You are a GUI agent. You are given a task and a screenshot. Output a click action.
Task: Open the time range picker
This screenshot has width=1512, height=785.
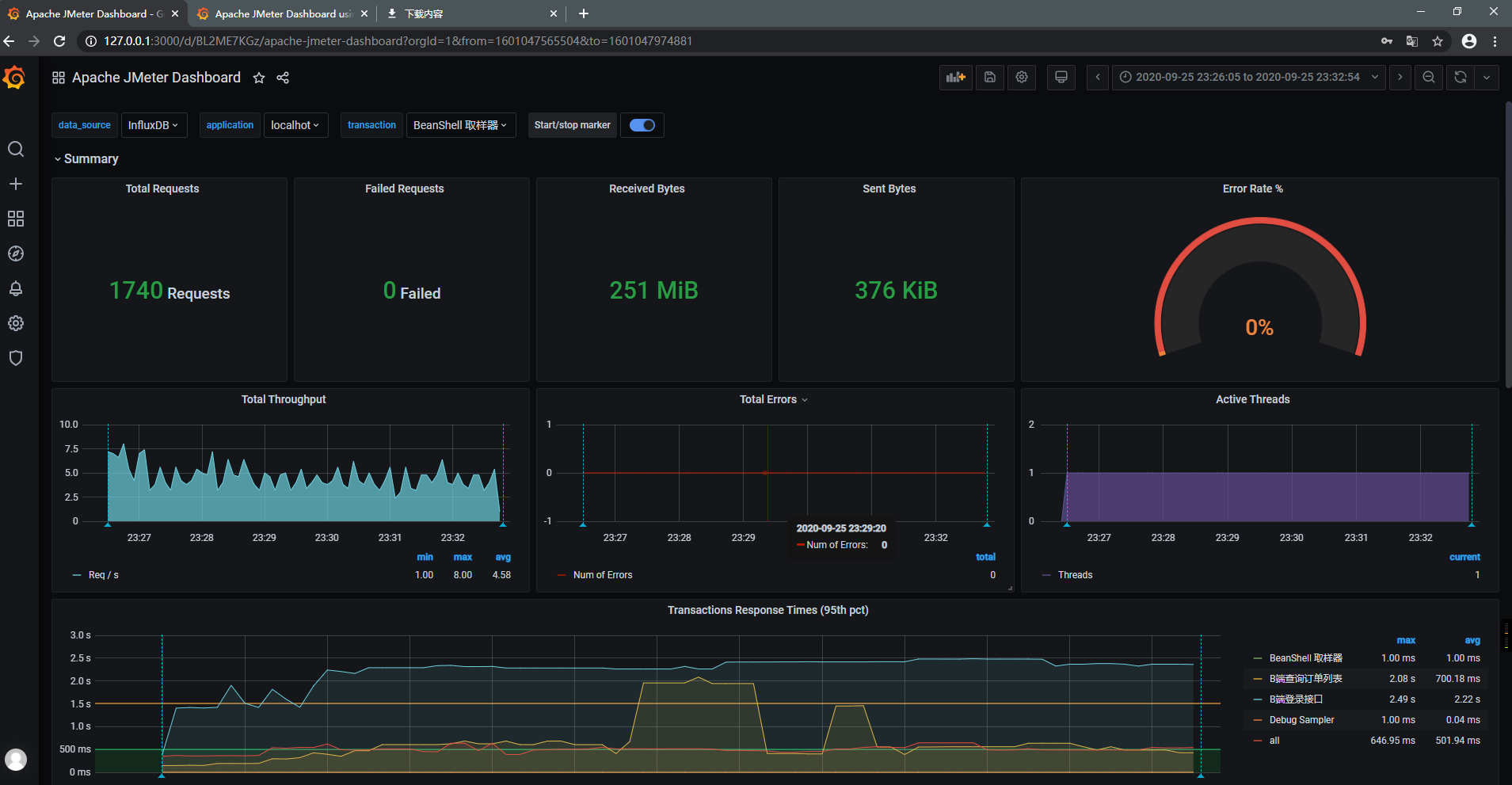1248,77
